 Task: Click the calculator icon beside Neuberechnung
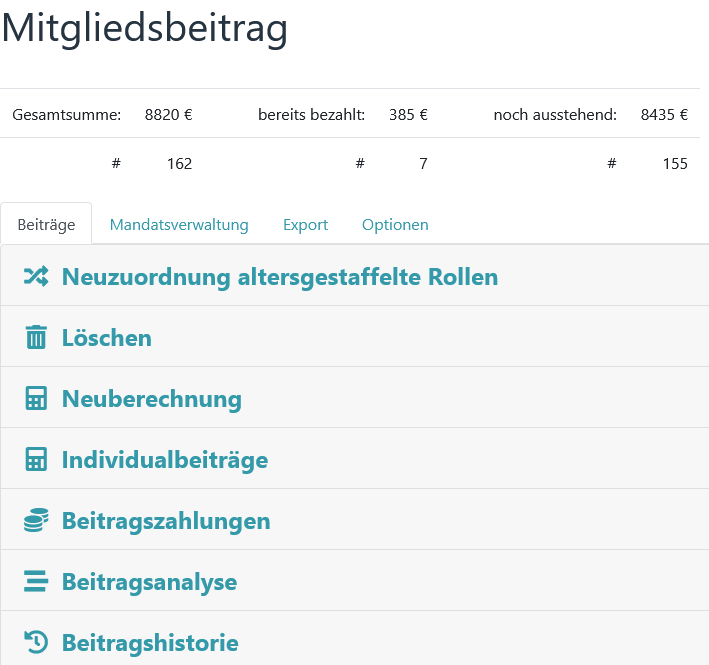36,399
